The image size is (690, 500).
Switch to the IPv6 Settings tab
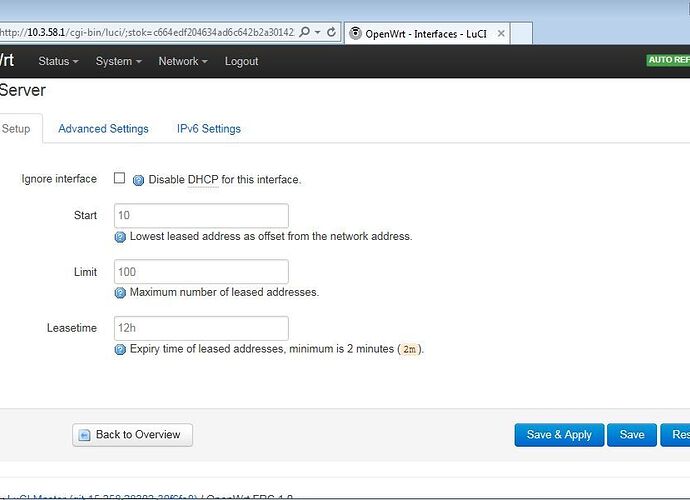click(x=209, y=129)
